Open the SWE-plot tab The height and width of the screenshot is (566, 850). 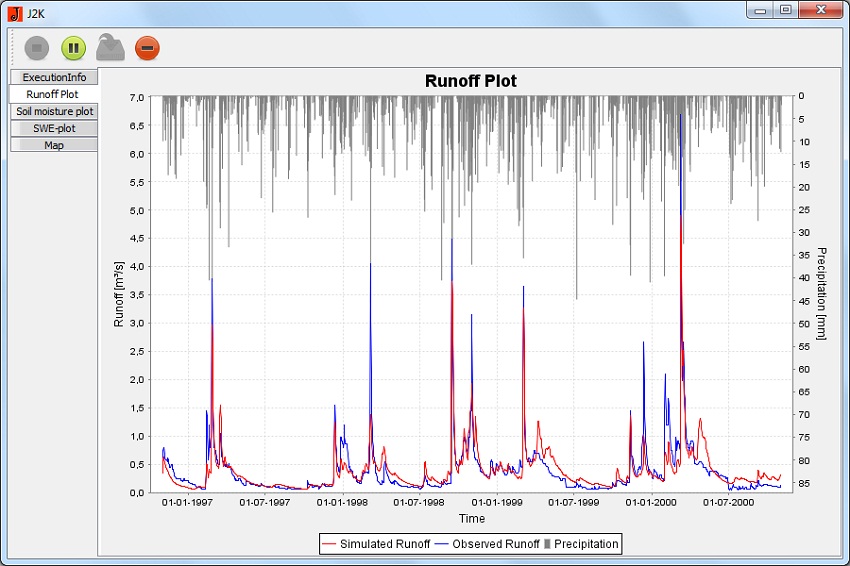[x=54, y=128]
